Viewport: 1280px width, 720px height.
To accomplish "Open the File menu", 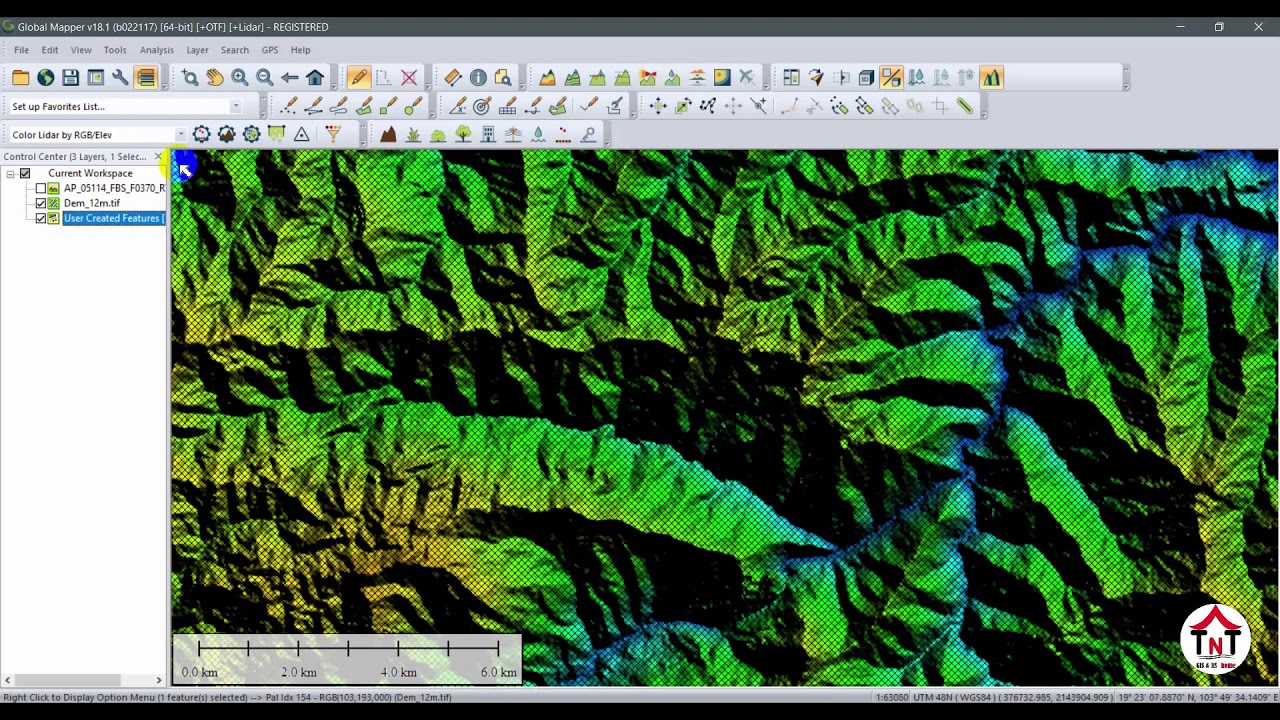I will [21, 50].
